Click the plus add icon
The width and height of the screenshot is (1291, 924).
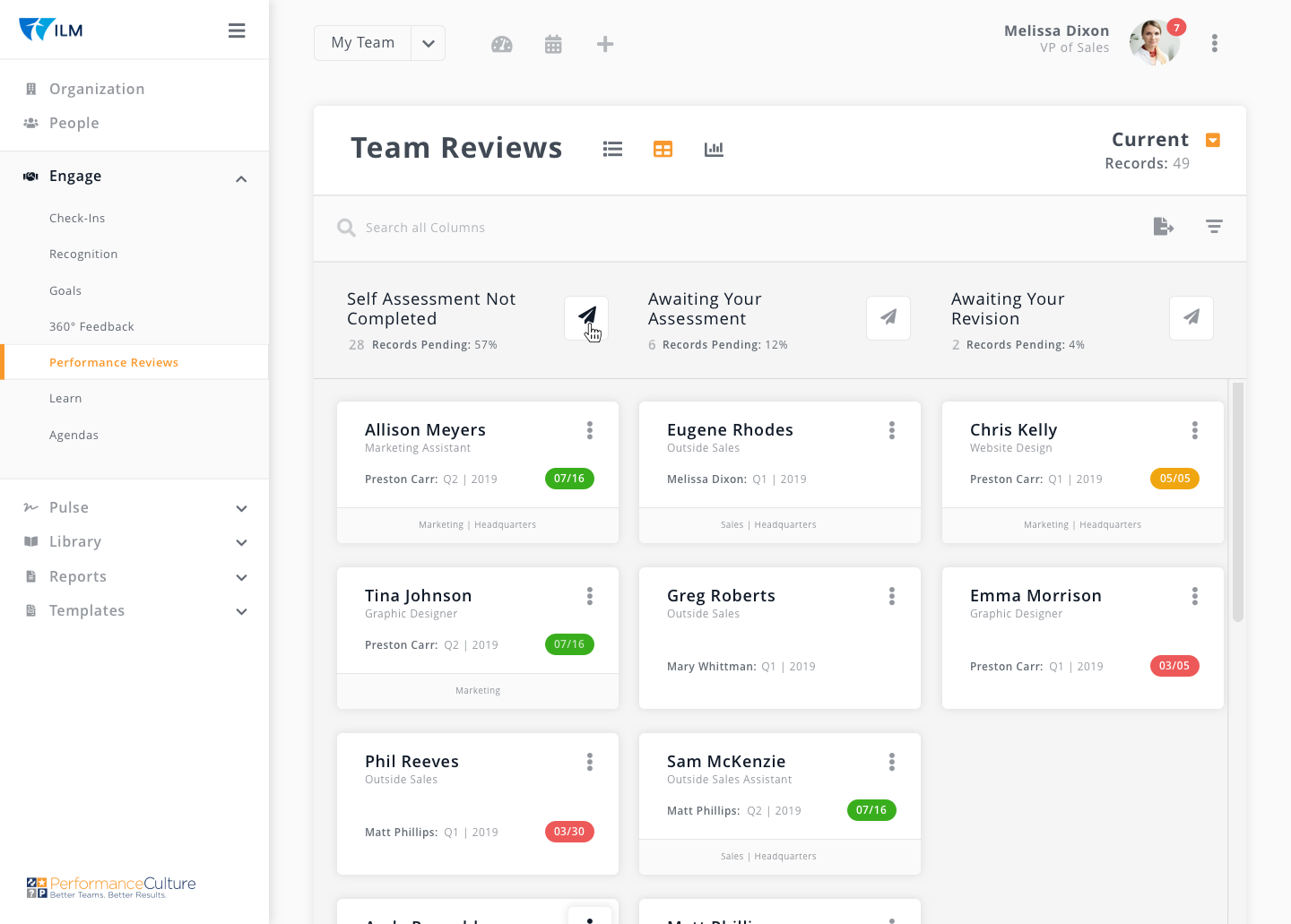[x=605, y=44]
